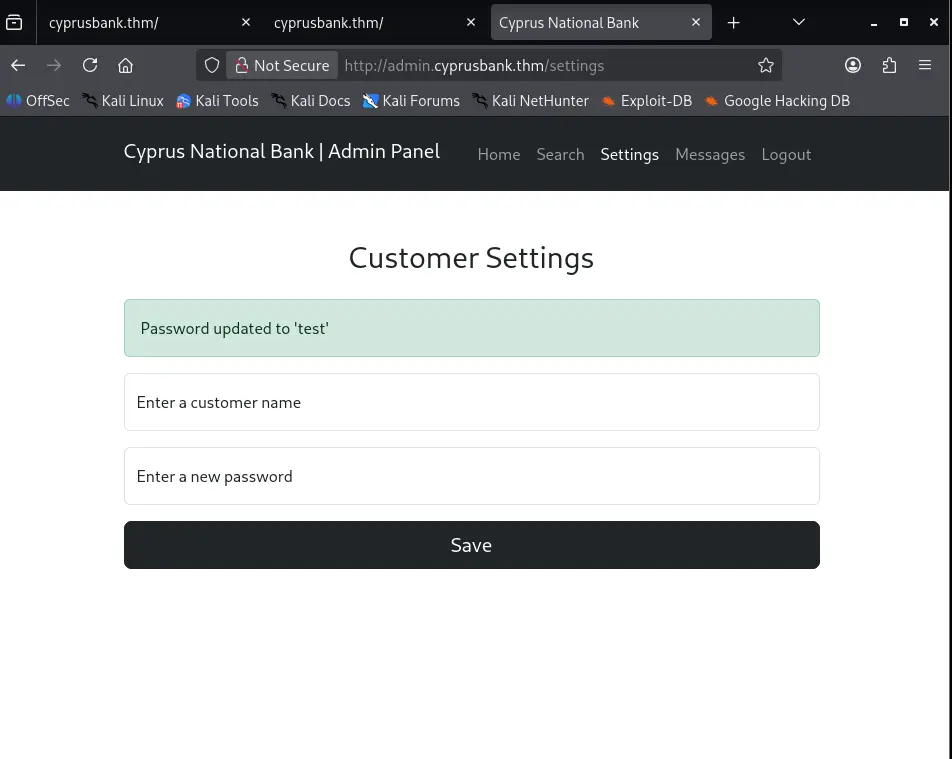Open the hamburger application menu
This screenshot has height=759, width=952.
coord(925,65)
